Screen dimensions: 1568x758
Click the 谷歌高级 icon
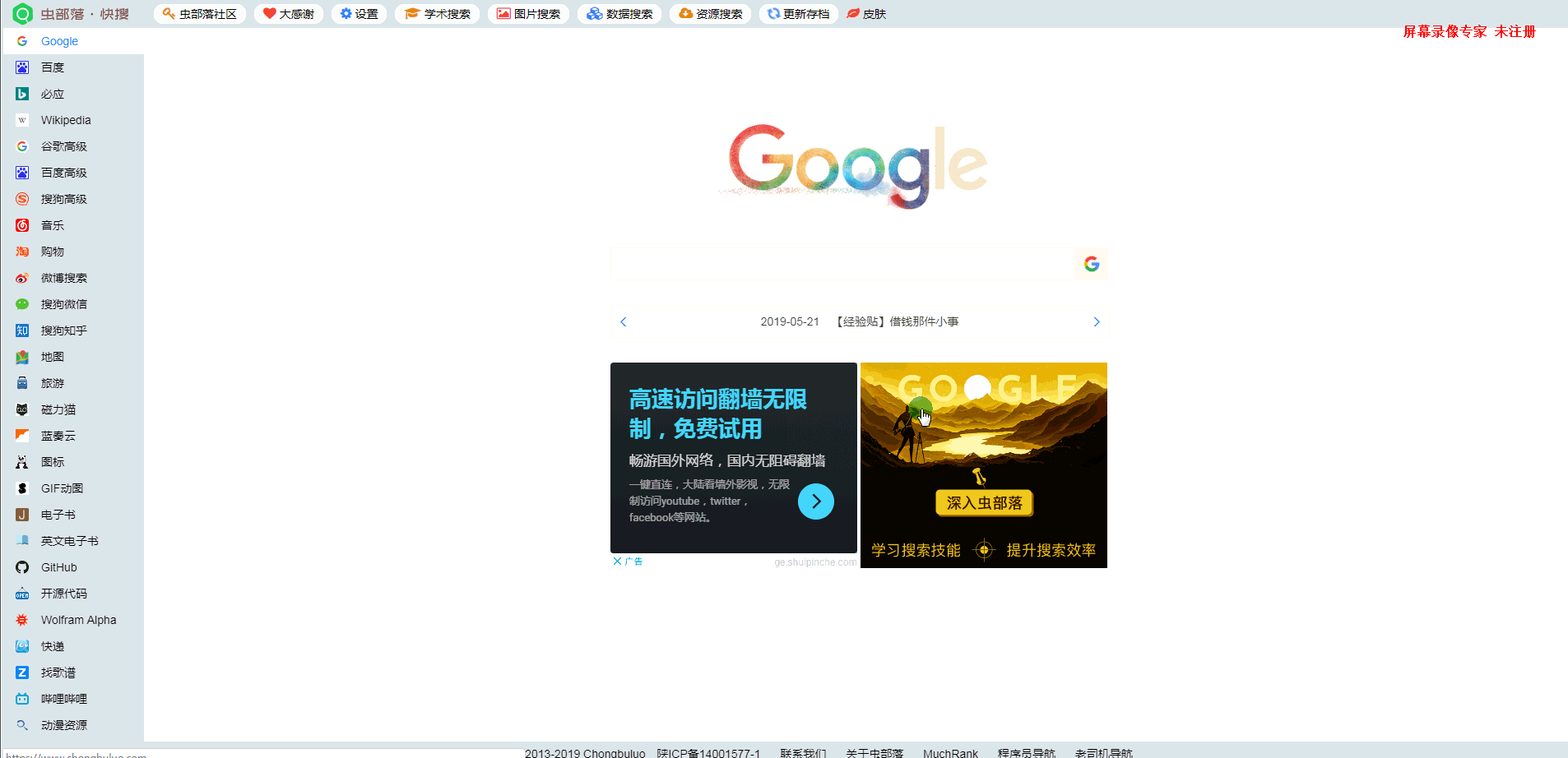(22, 146)
